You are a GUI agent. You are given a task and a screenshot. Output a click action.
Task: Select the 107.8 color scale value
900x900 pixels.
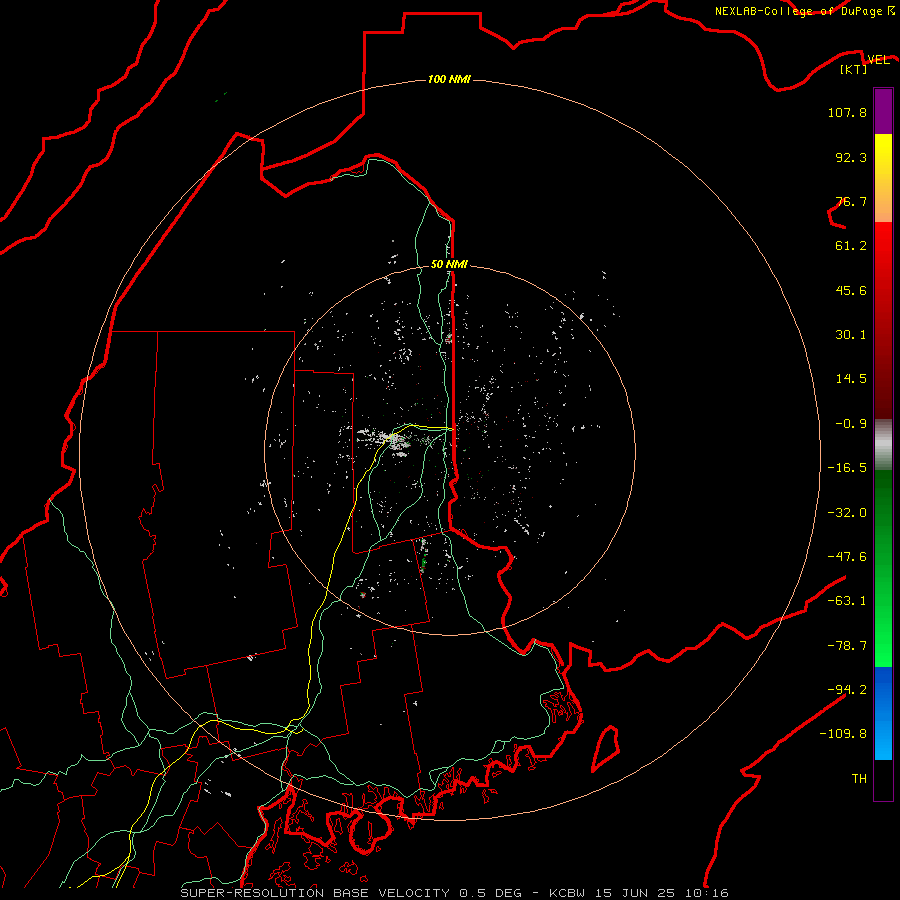pyautogui.click(x=847, y=112)
